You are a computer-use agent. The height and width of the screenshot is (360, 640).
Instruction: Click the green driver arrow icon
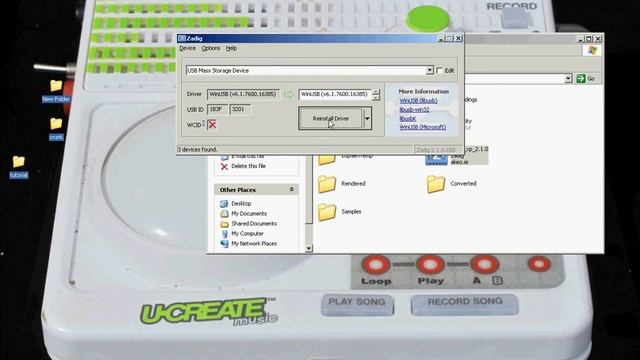click(289, 95)
